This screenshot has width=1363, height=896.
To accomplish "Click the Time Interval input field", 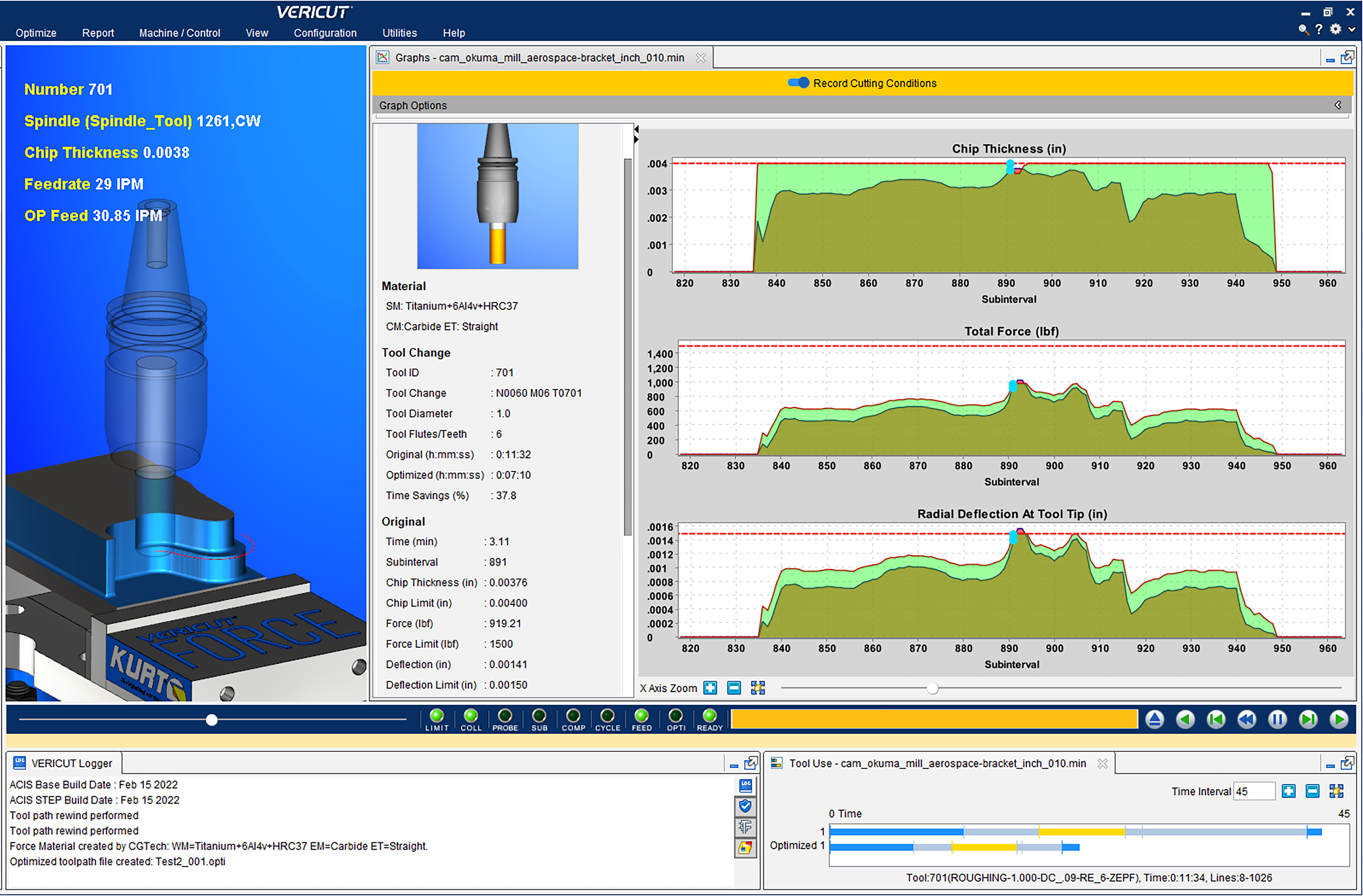I will 1254,791.
